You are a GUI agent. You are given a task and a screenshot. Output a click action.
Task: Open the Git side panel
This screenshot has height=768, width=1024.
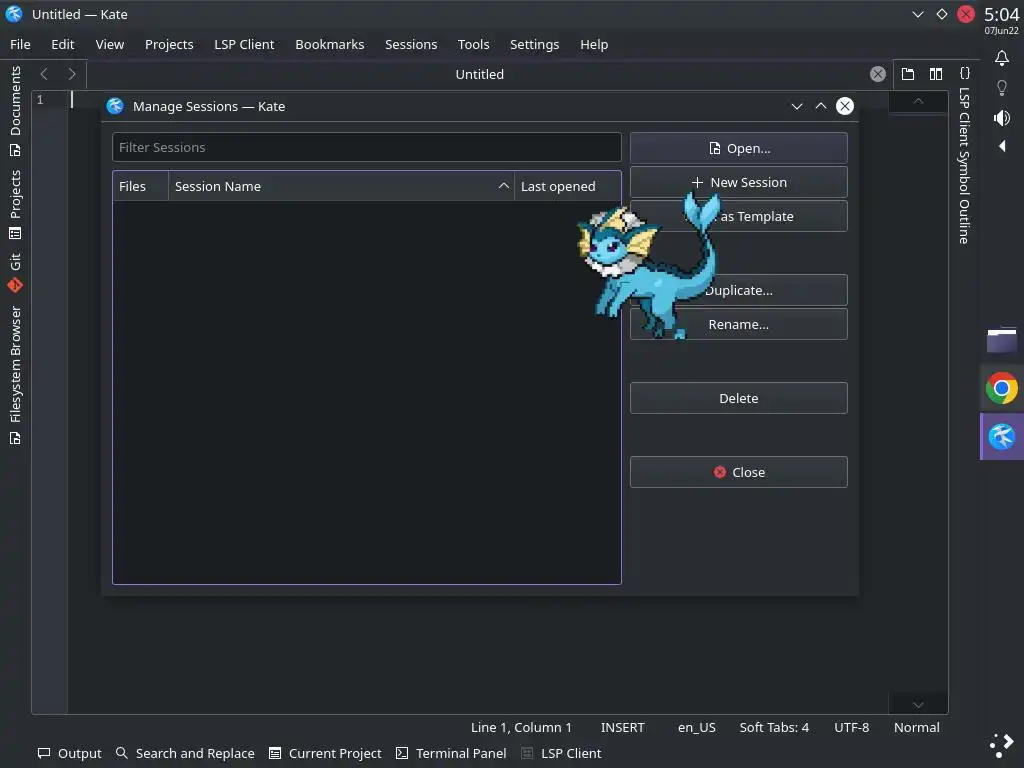coord(15,272)
